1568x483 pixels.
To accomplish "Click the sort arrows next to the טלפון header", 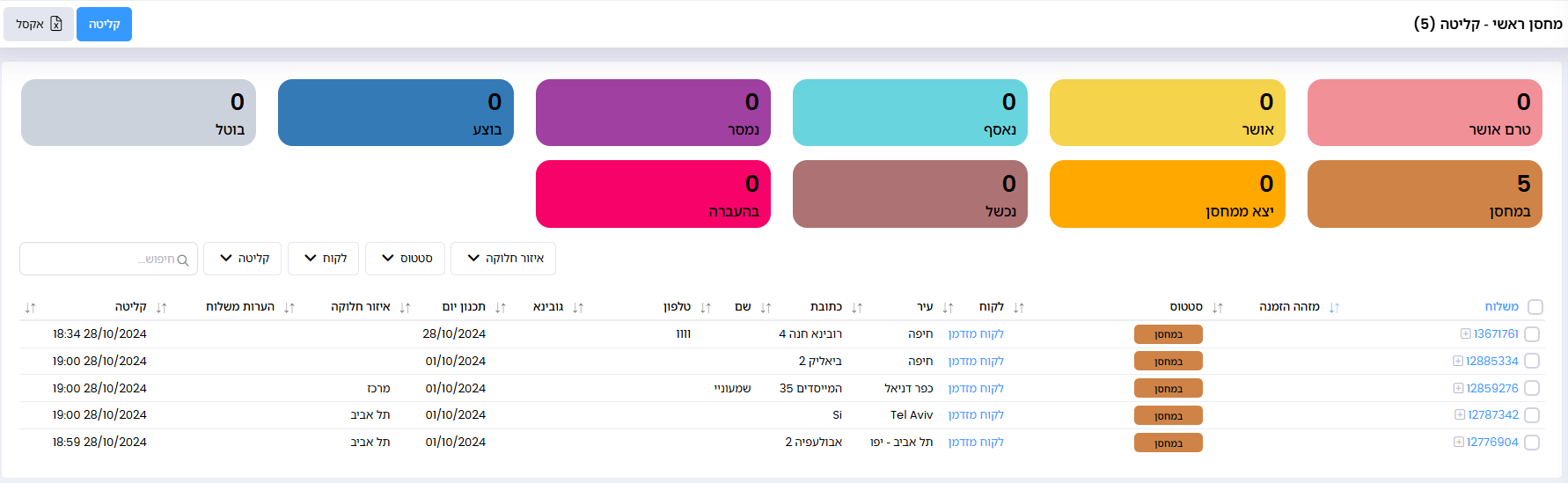I will click(706, 308).
